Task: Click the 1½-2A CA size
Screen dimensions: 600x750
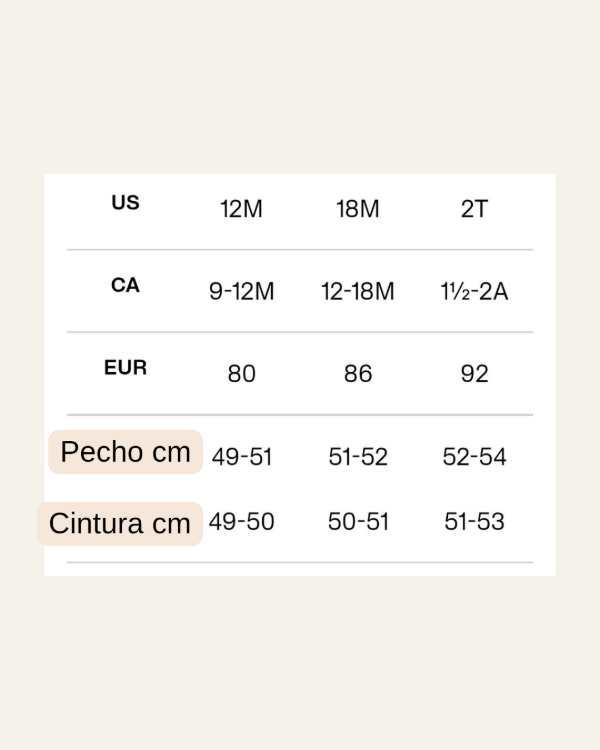Action: (474, 292)
